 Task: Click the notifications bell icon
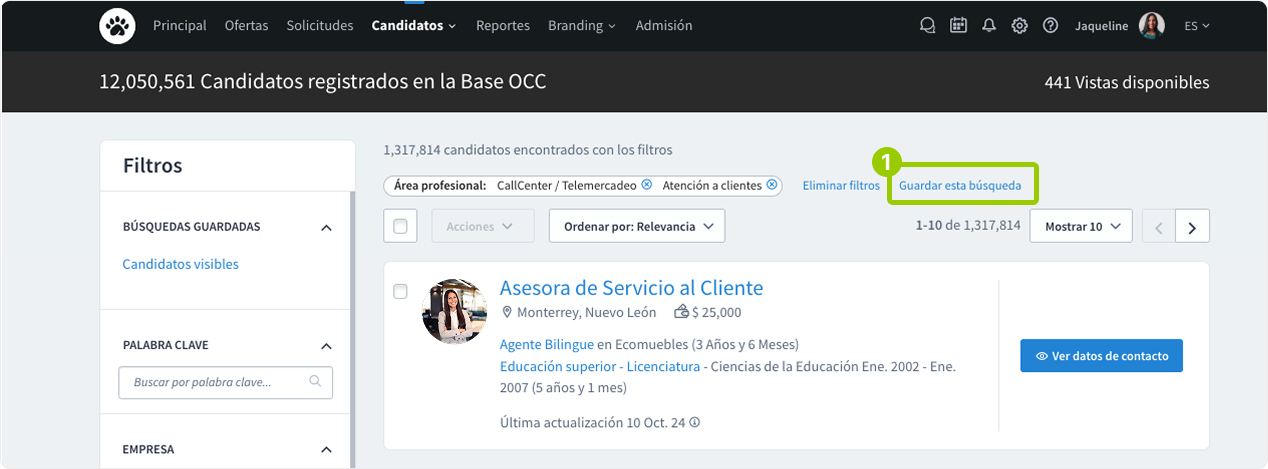pos(989,26)
